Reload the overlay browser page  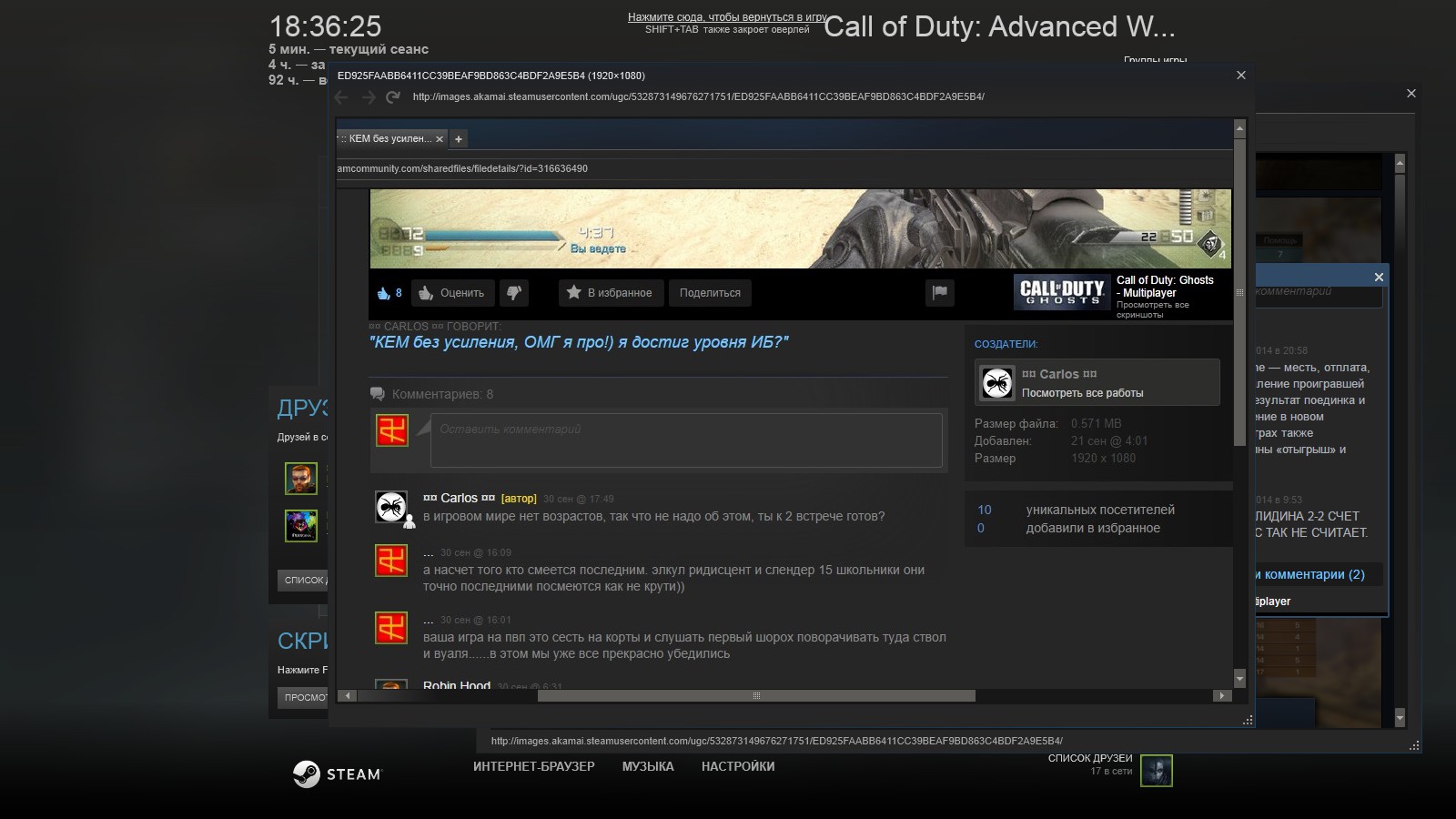[393, 97]
